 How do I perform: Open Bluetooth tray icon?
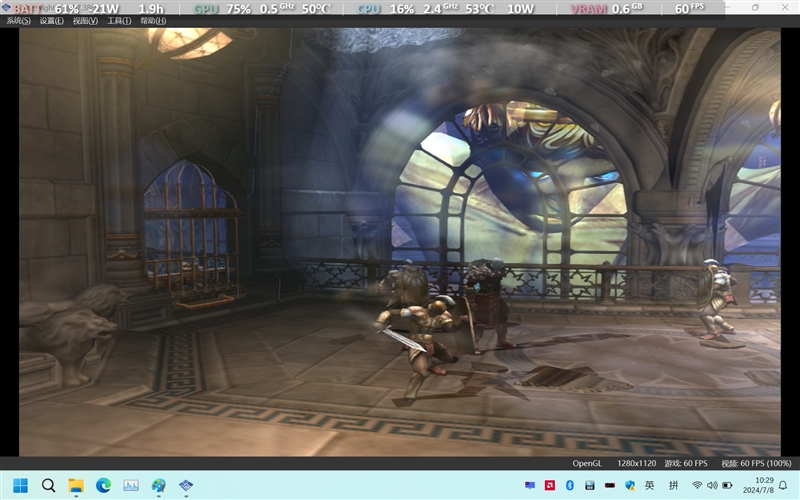569,485
